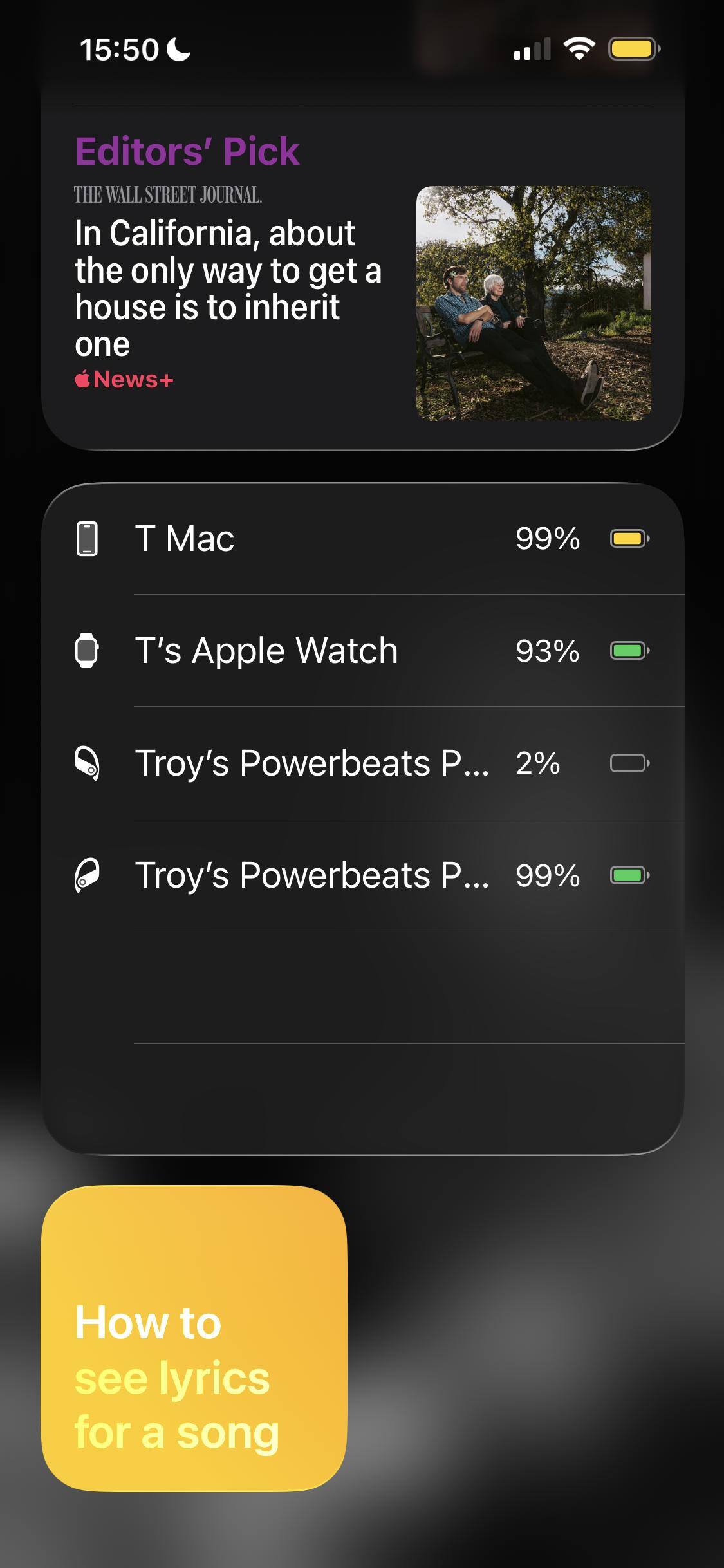The image size is (724, 1568).
Task: Tap the Apple Watch device icon
Action: point(87,651)
